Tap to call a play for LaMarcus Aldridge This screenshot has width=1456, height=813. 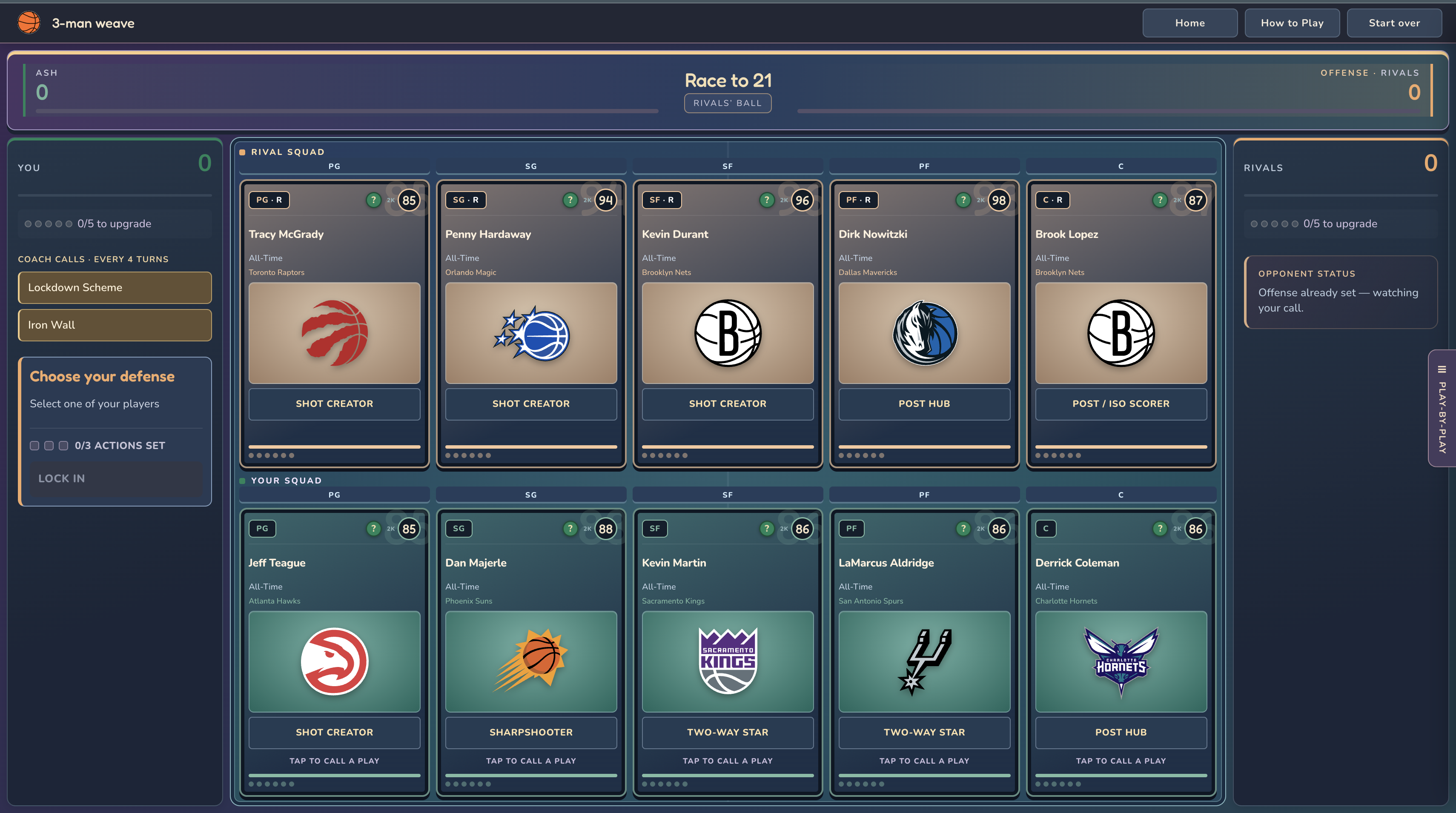925,761
